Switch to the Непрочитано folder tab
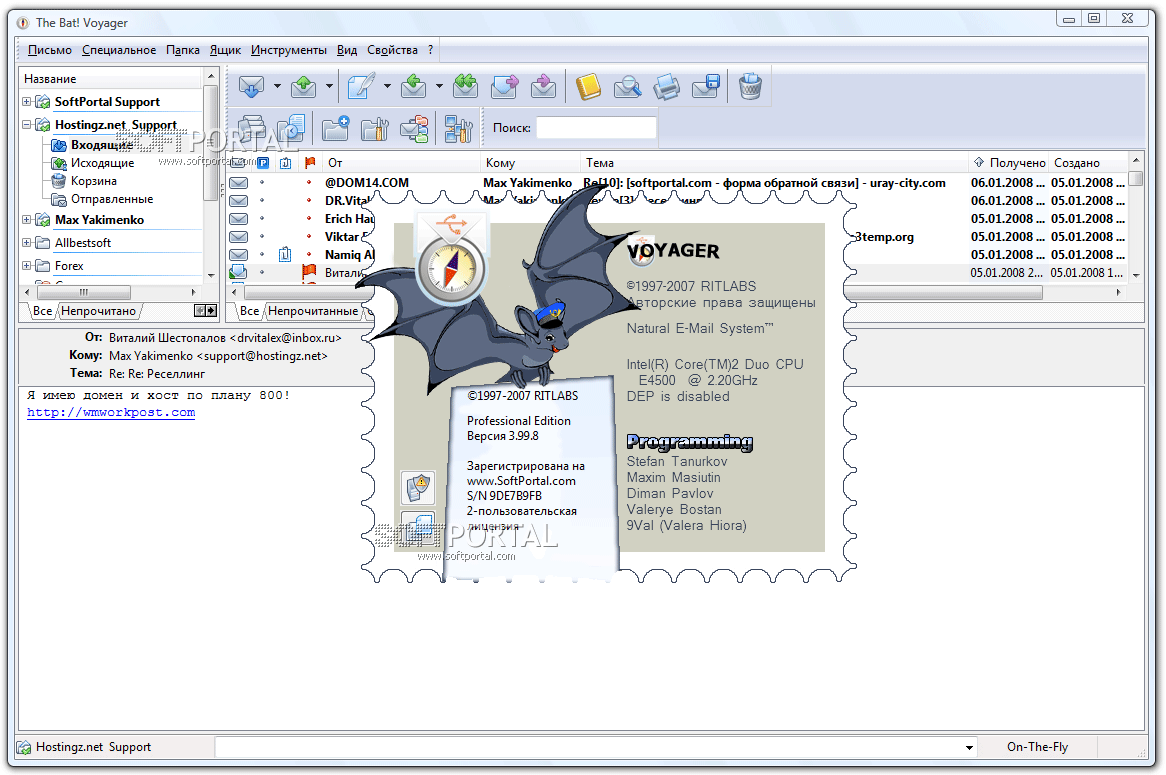Screen dimensions: 1166x775 click(x=99, y=311)
